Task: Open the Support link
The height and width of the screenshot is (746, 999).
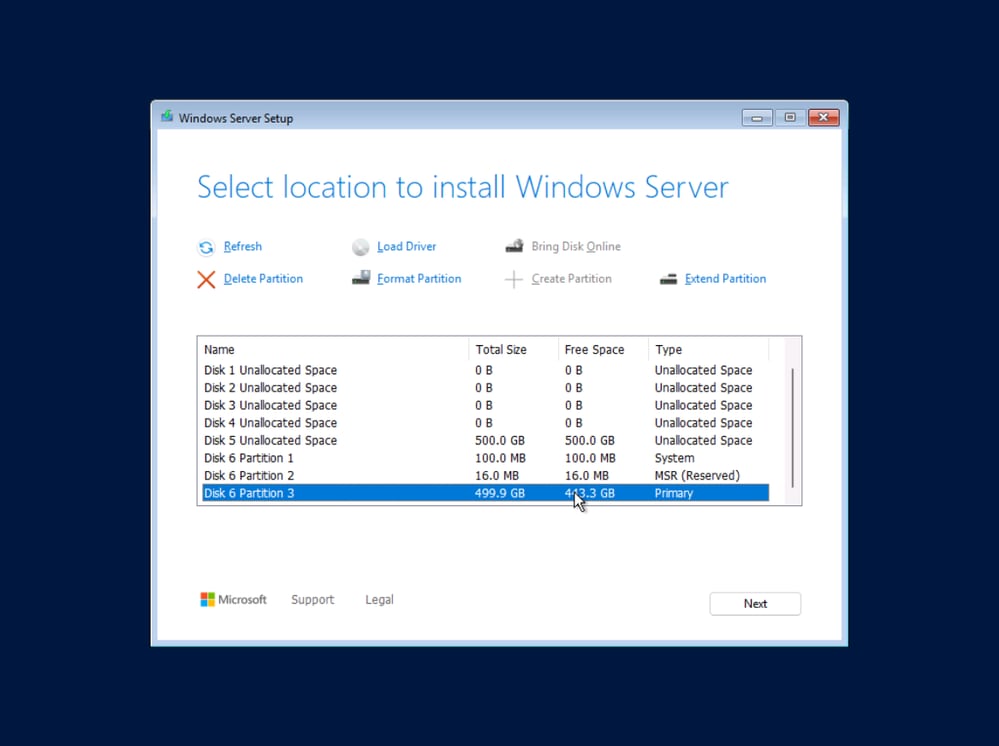Action: pos(312,599)
